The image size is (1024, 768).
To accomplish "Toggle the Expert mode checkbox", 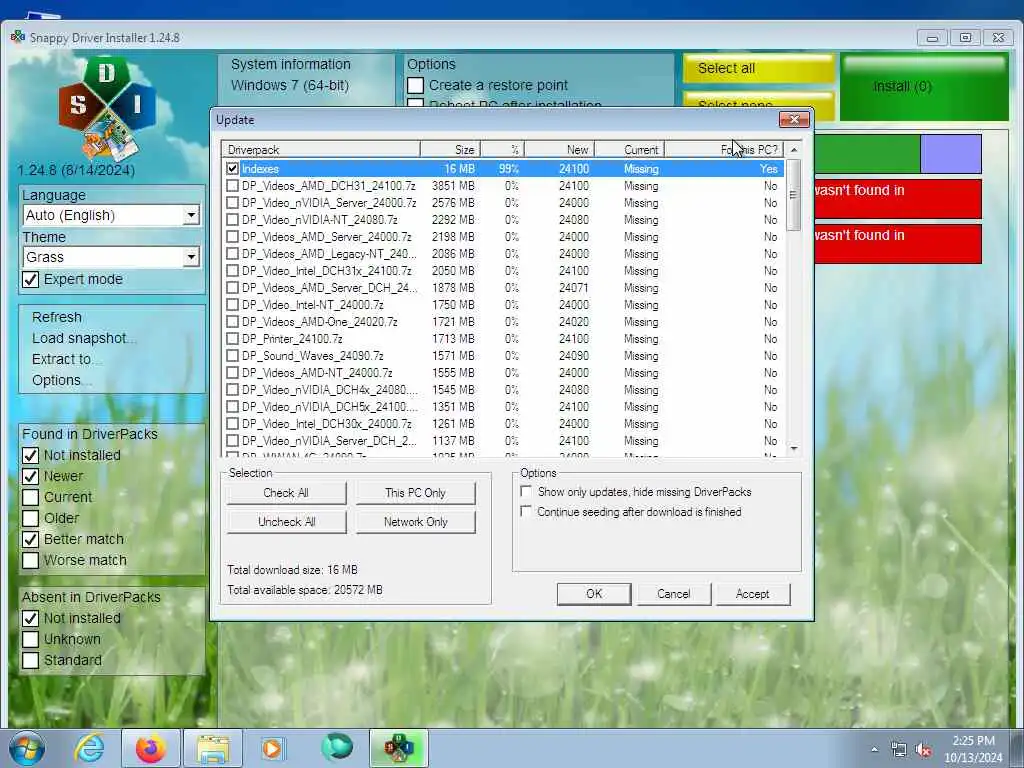I will (x=31, y=280).
